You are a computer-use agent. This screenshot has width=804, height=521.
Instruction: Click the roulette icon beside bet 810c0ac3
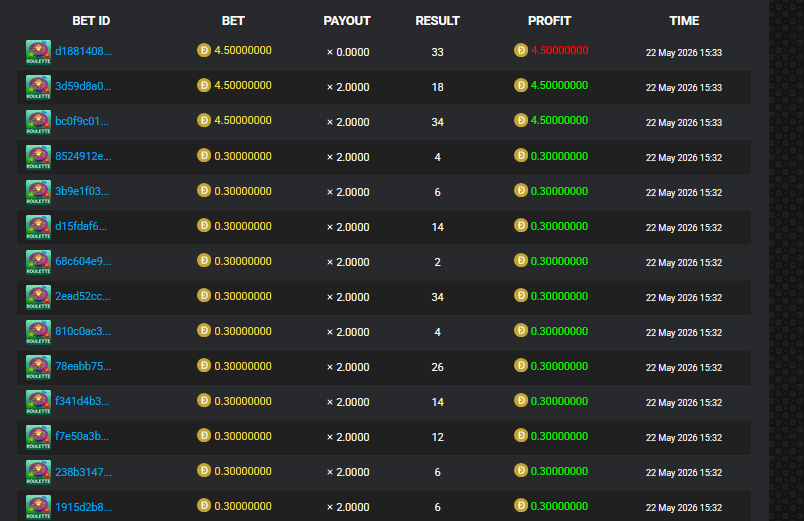pyautogui.click(x=38, y=332)
